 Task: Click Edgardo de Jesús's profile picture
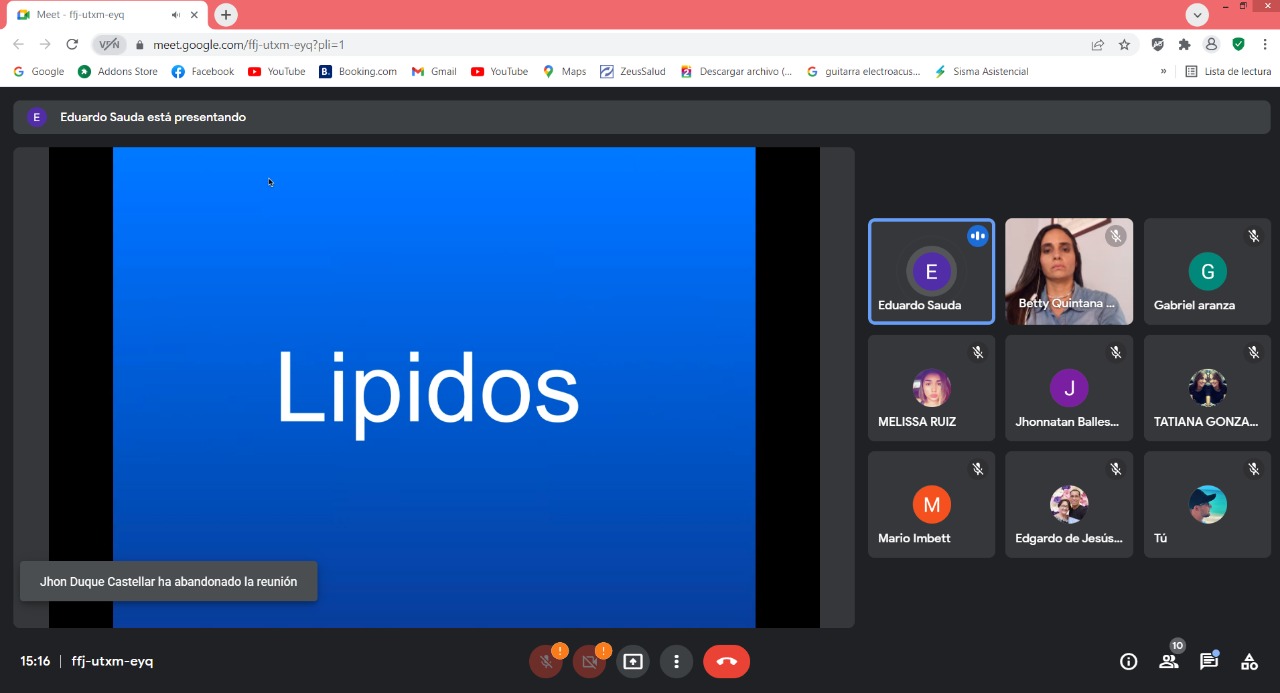(1069, 505)
